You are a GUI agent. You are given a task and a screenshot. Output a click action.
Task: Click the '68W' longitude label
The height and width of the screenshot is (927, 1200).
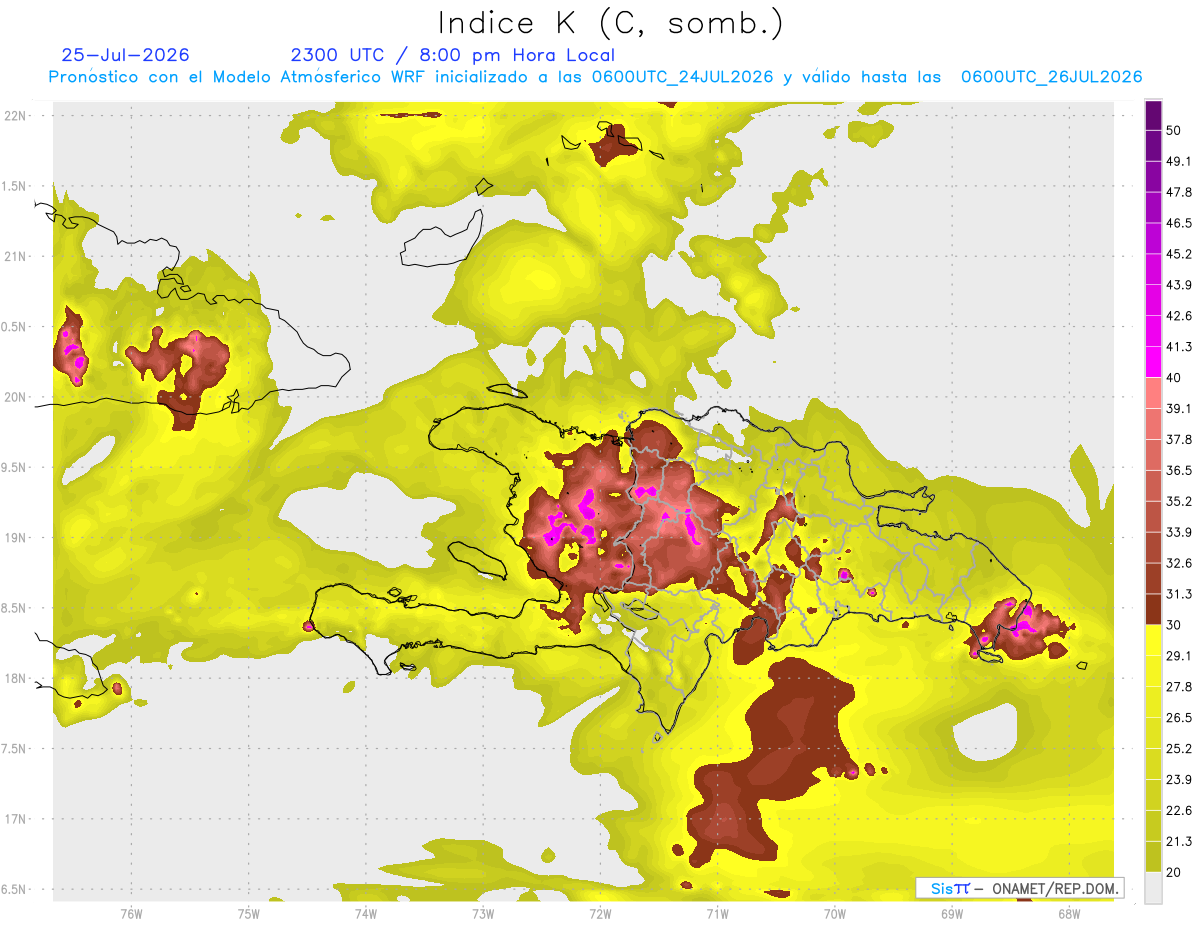[x=1069, y=913]
